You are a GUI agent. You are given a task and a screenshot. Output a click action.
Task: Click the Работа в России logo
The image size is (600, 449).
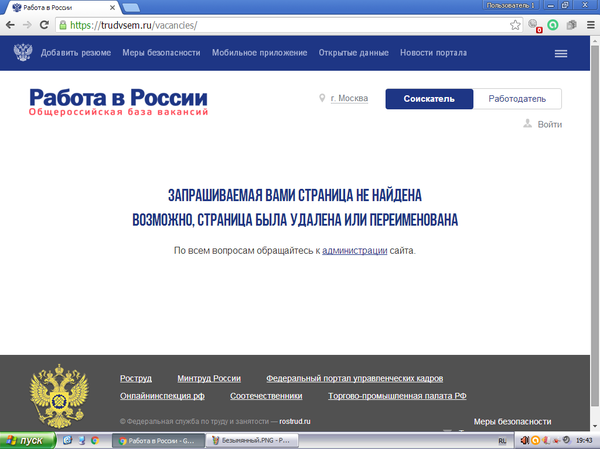click(x=118, y=103)
